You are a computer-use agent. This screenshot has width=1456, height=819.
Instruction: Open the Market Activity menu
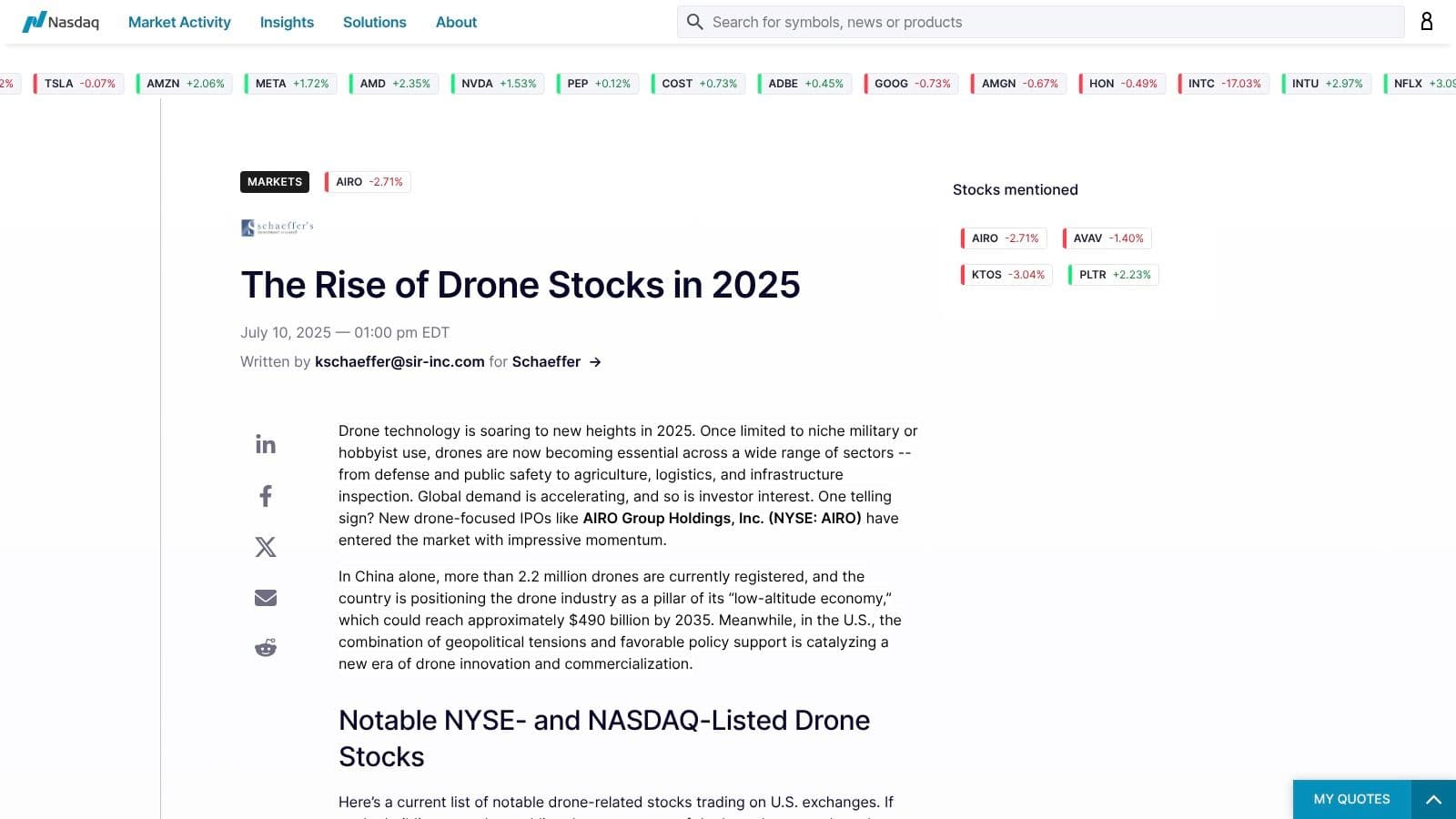179,22
